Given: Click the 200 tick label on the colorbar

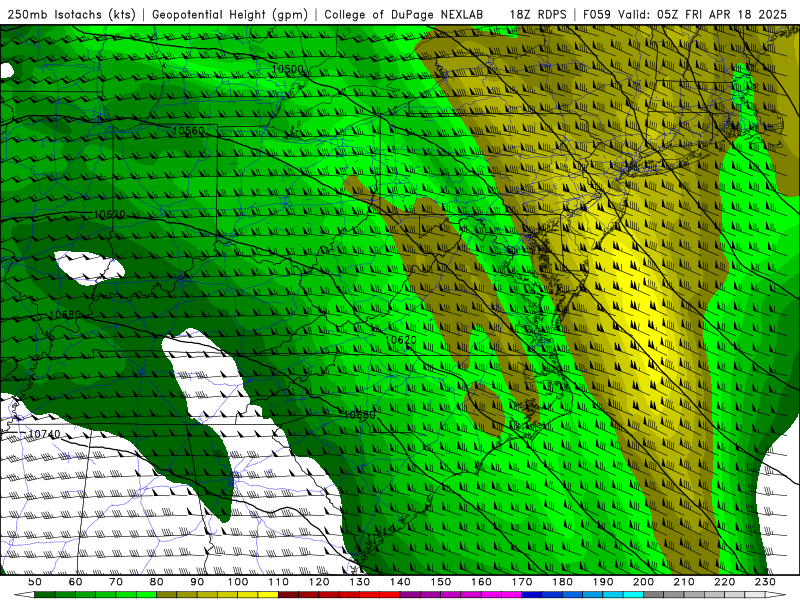Looking at the screenshot, I should [x=643, y=582].
